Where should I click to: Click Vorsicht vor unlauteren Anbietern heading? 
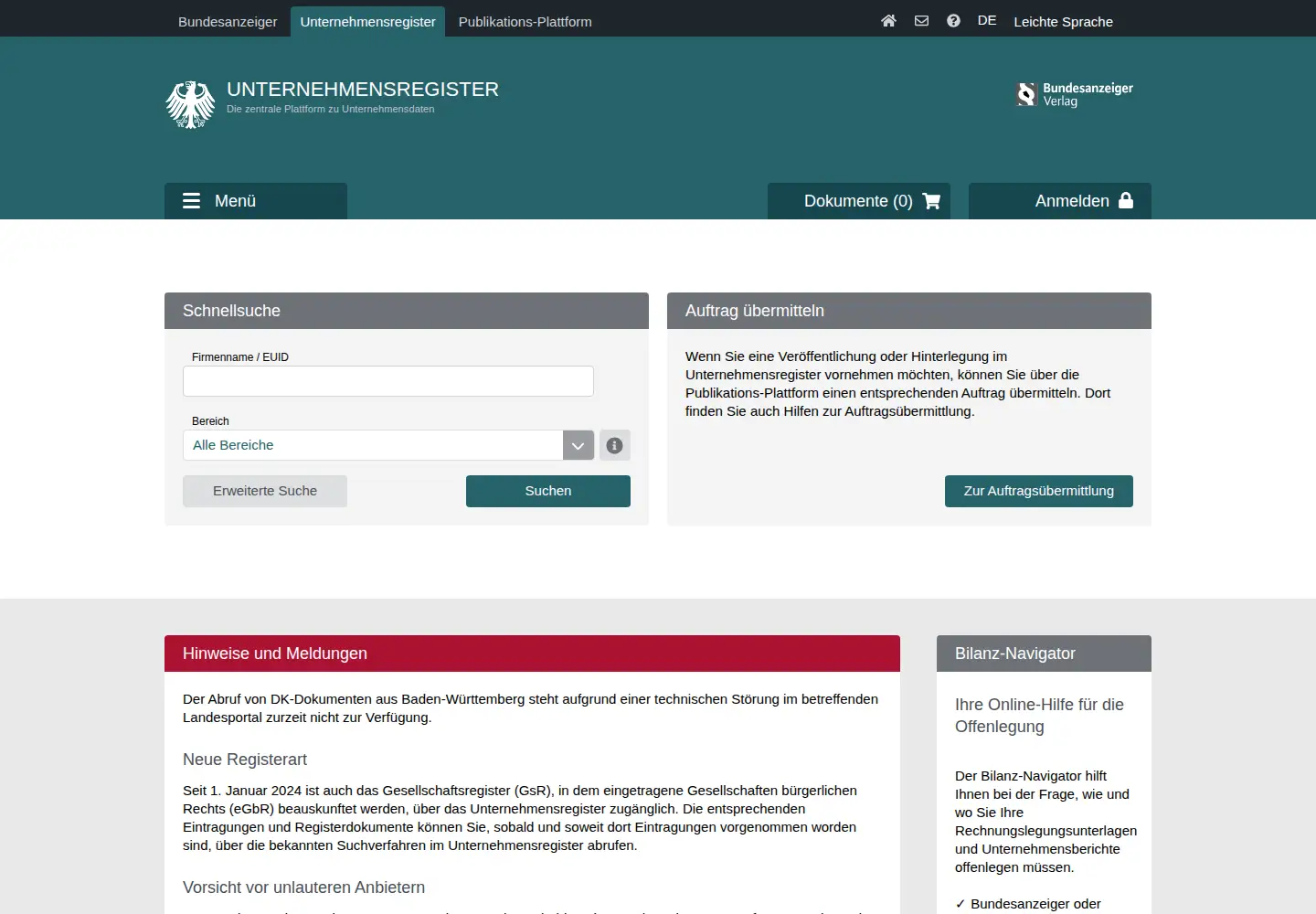pyautogui.click(x=303, y=887)
